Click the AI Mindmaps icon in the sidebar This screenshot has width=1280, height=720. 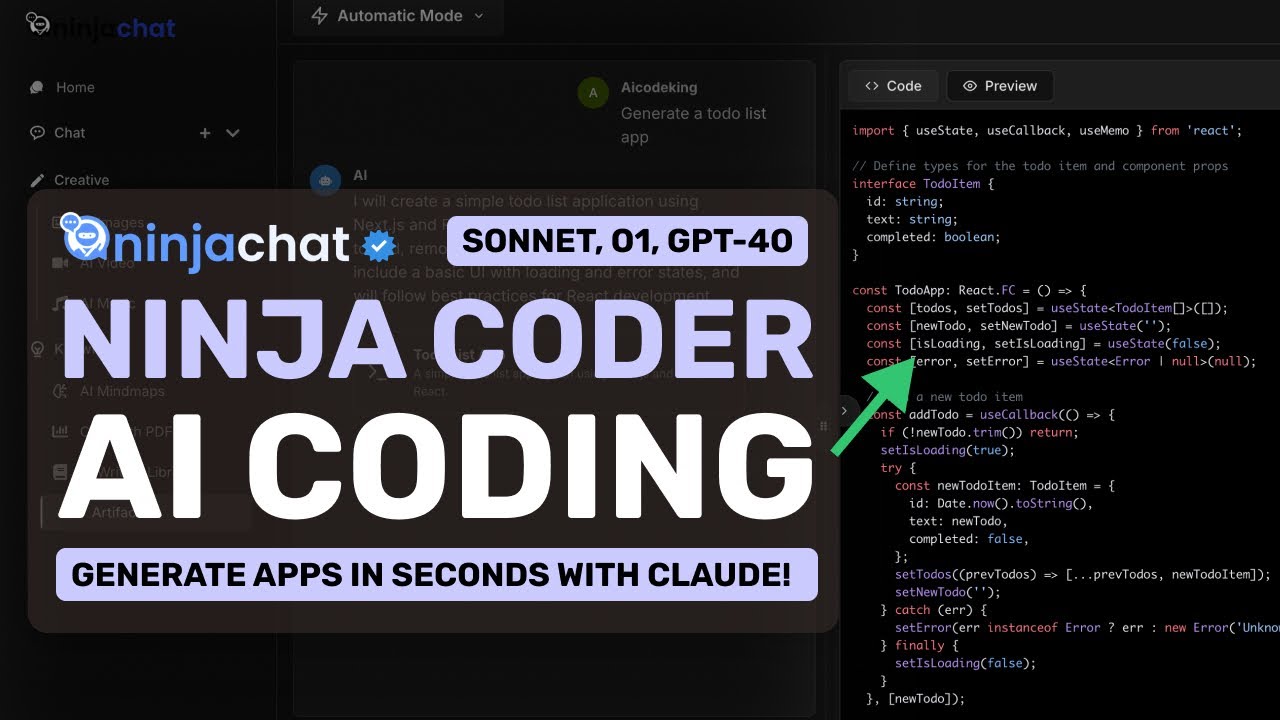tap(60, 391)
